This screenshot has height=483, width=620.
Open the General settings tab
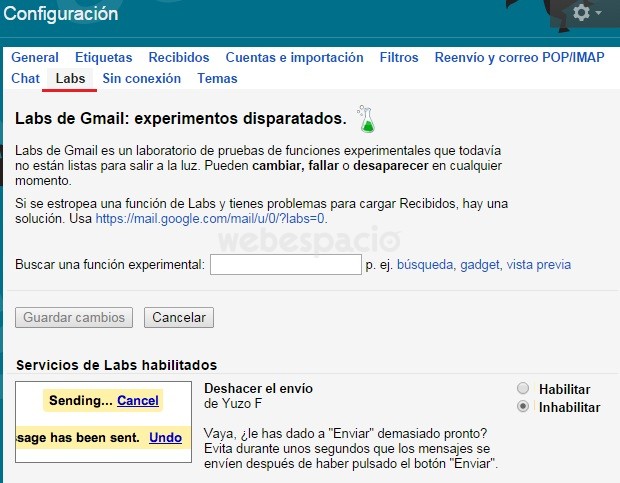[x=35, y=57]
